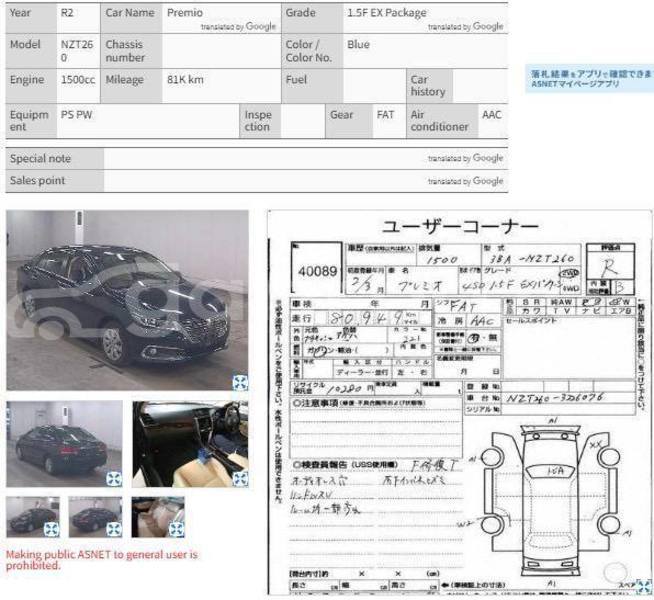Image resolution: width=654 pixels, height=600 pixels.
Task: Click translated by Google in Grade cell
Action: 465,27
